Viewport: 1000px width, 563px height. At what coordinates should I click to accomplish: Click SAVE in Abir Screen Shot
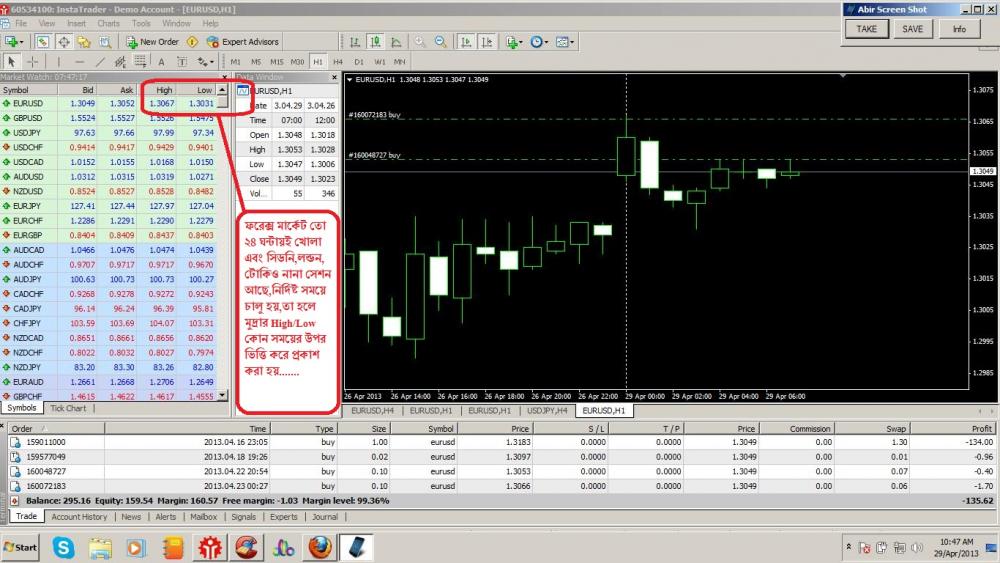tap(913, 29)
